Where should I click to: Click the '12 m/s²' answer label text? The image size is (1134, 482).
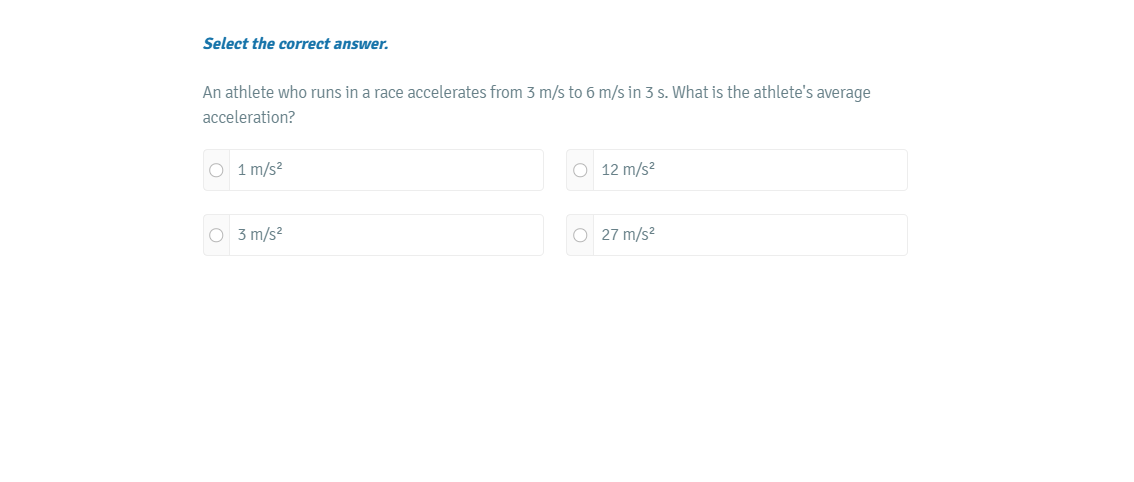[628, 170]
